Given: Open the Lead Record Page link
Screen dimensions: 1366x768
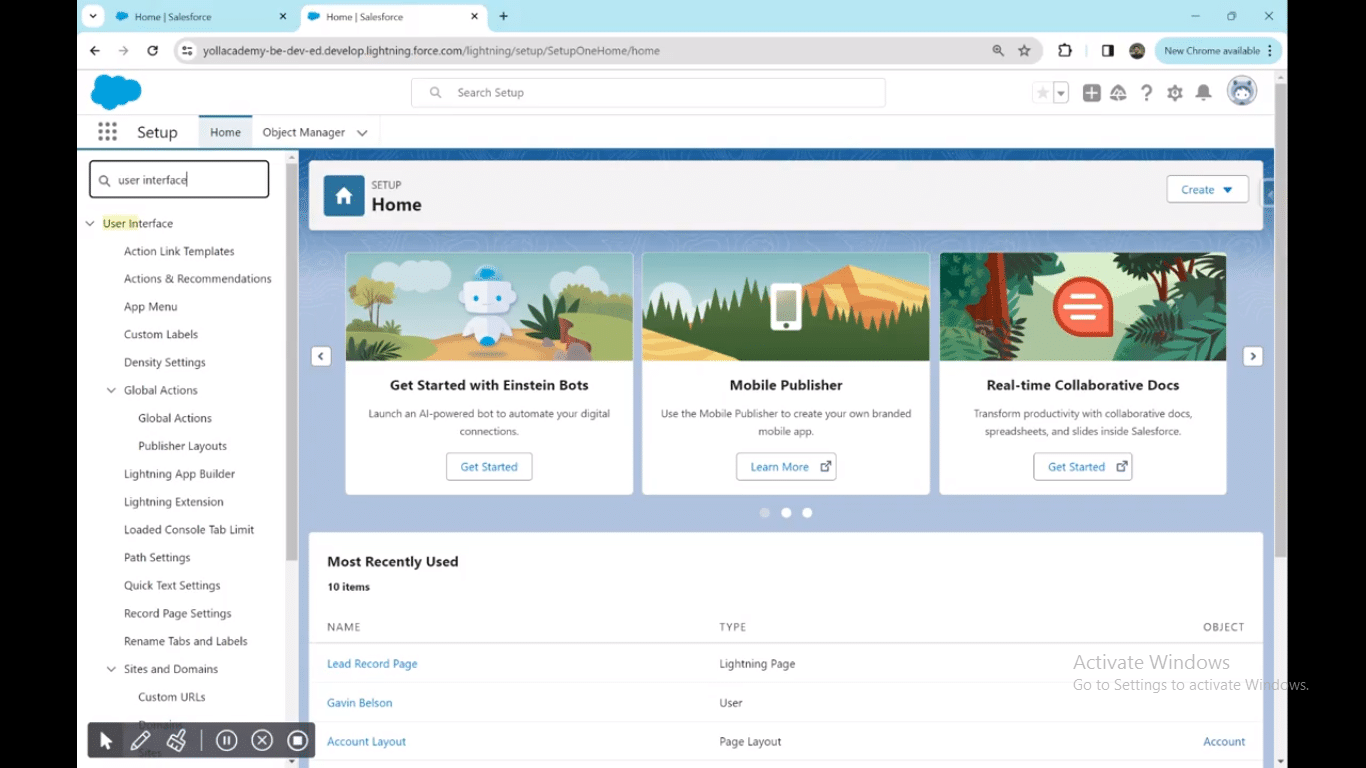Looking at the screenshot, I should (x=372, y=664).
